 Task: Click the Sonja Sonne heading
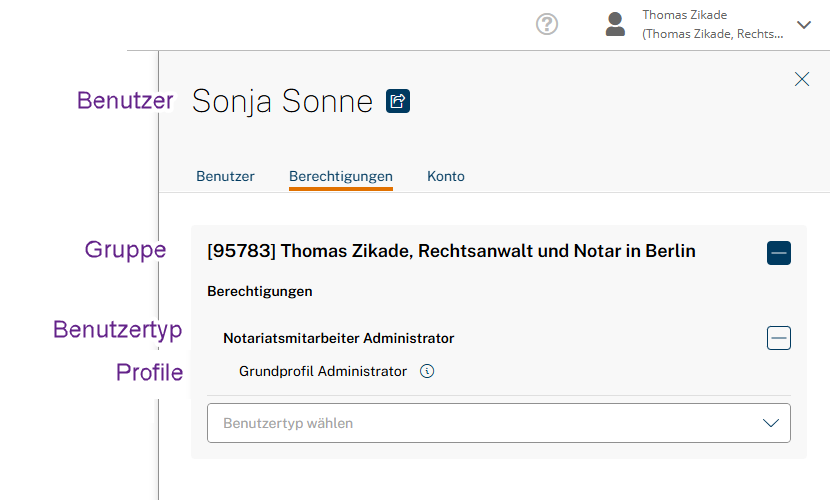point(282,101)
